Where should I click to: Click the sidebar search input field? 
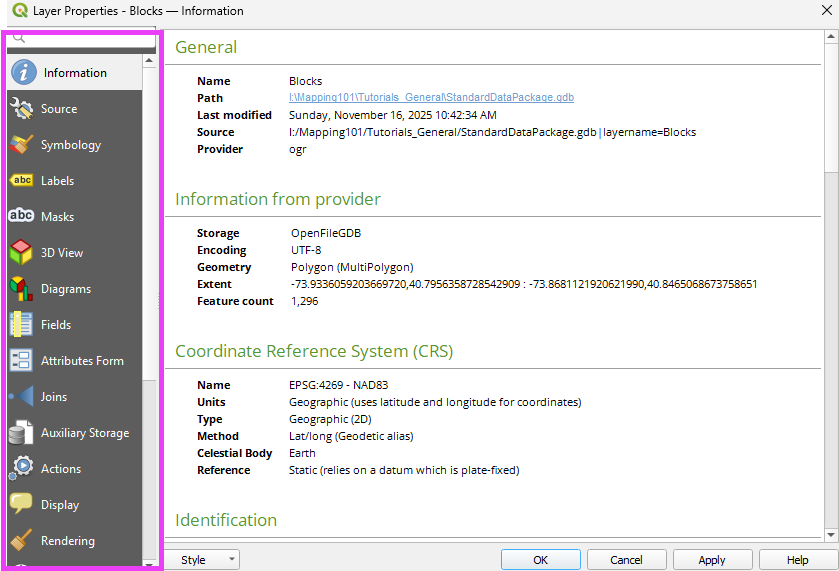(81, 39)
